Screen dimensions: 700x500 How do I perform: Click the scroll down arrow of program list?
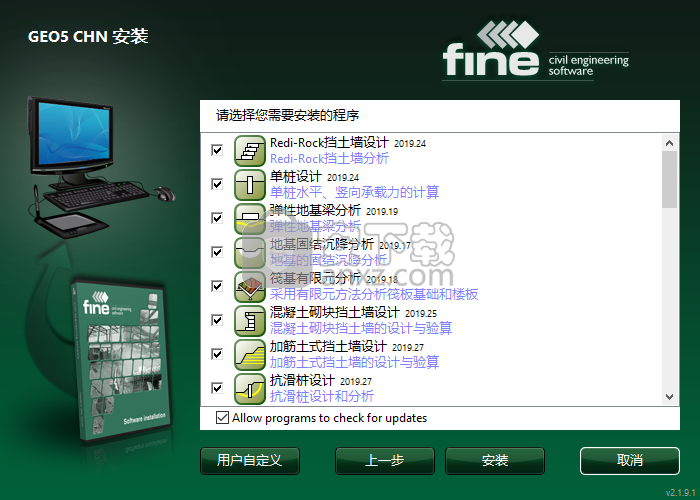tap(669, 396)
